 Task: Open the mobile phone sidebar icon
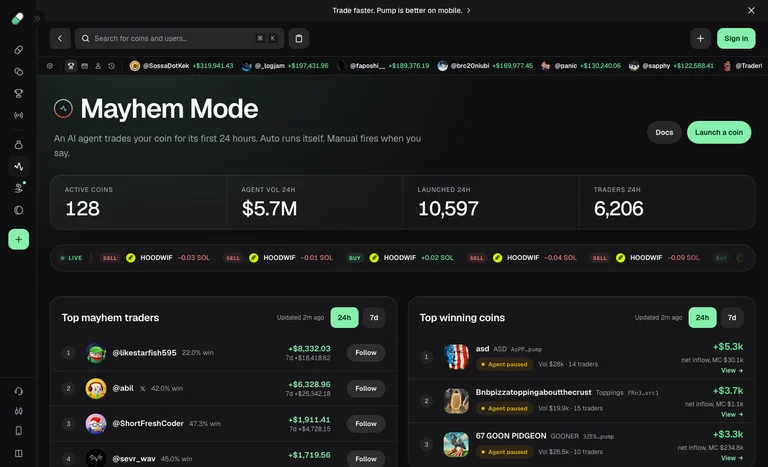(x=19, y=431)
